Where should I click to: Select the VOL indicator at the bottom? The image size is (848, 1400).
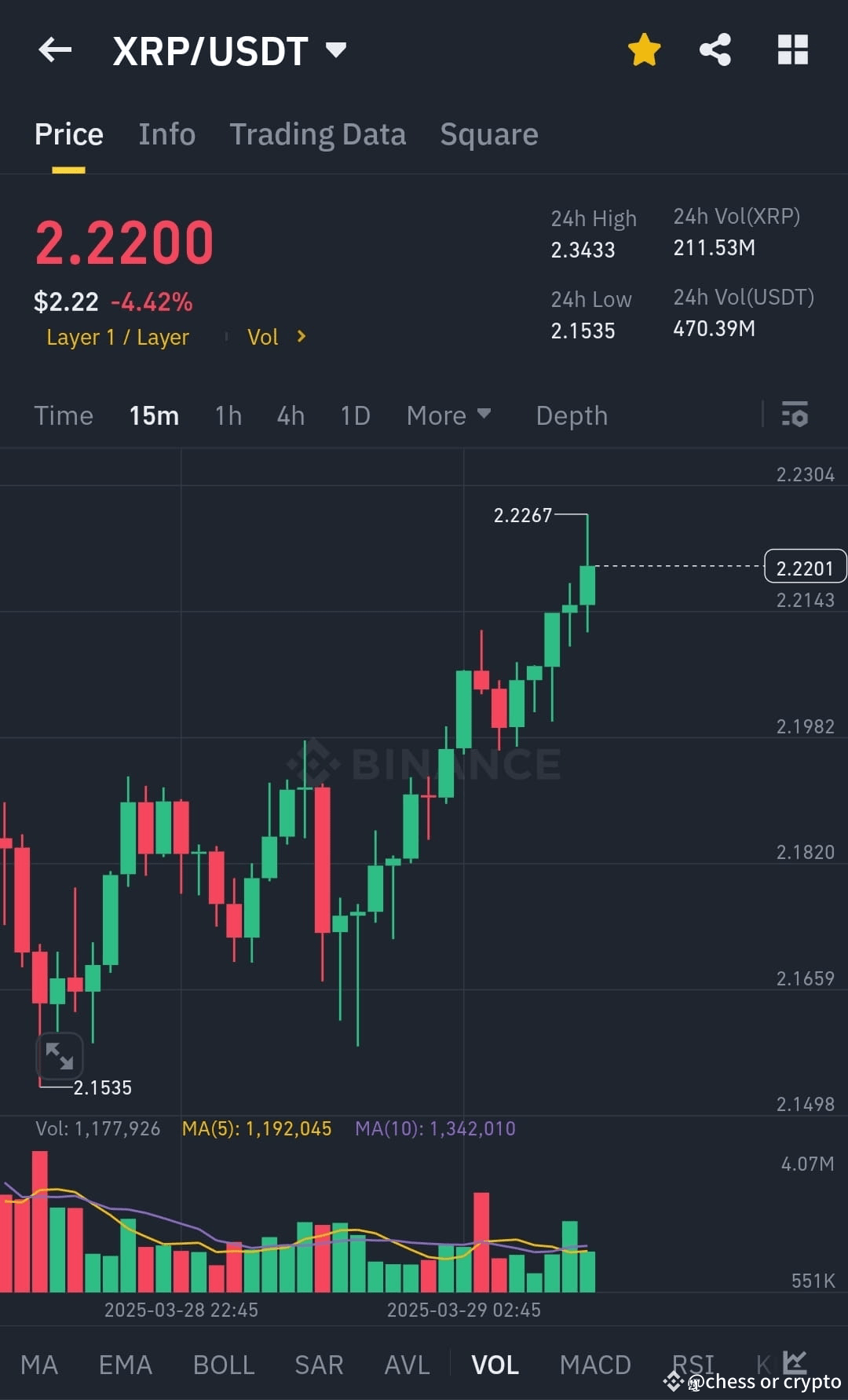[495, 1365]
